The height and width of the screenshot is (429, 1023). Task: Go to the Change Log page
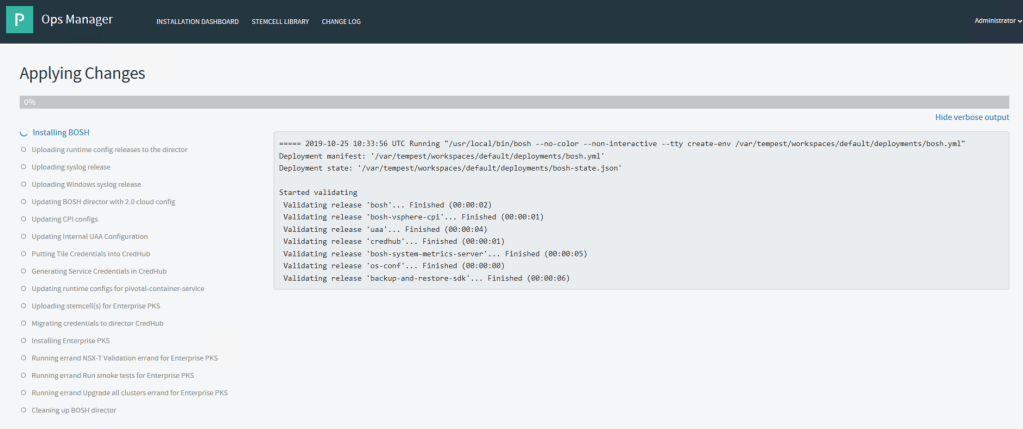(x=341, y=21)
